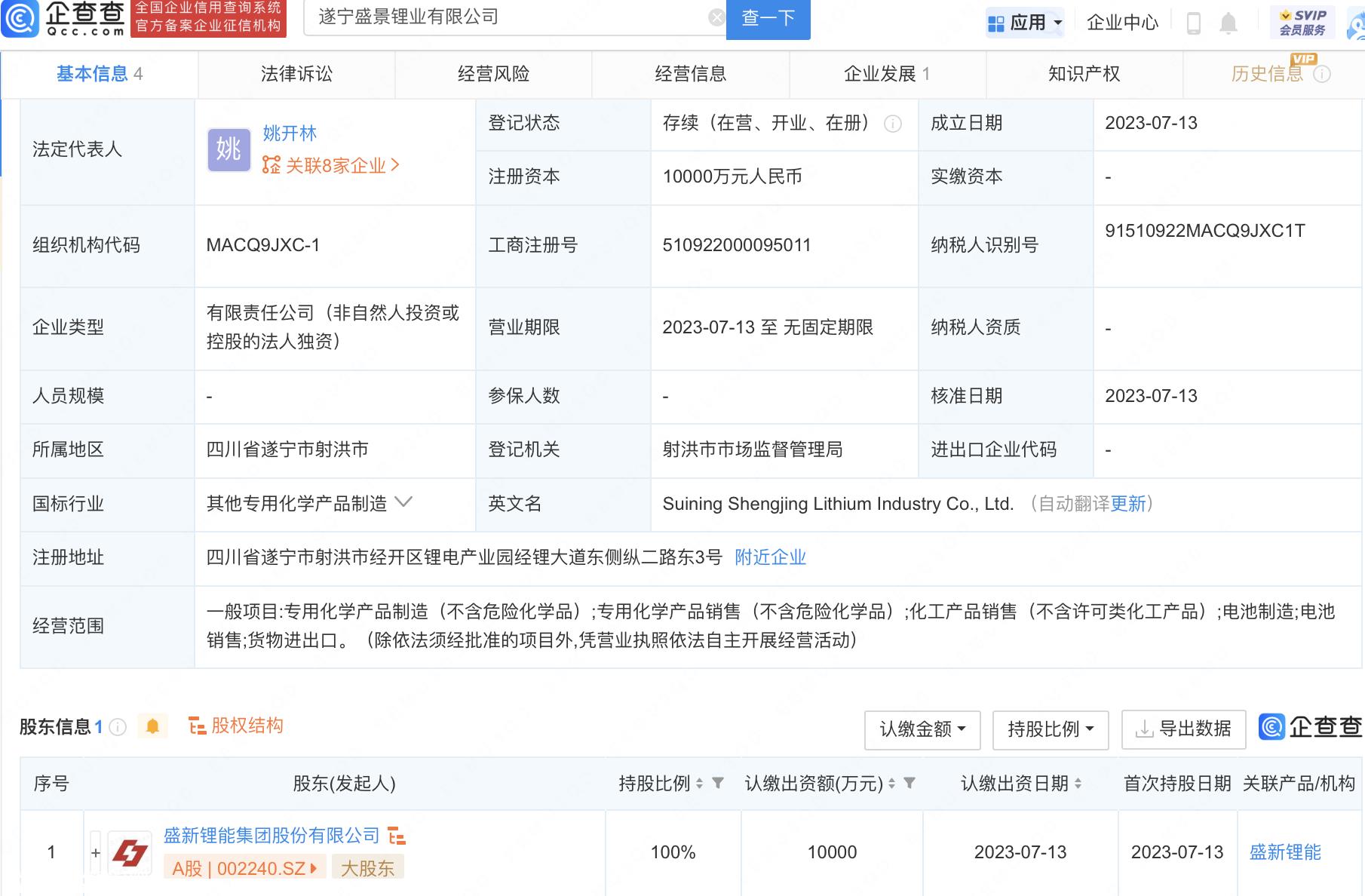Expand shareholder row with plus icon

click(96, 853)
